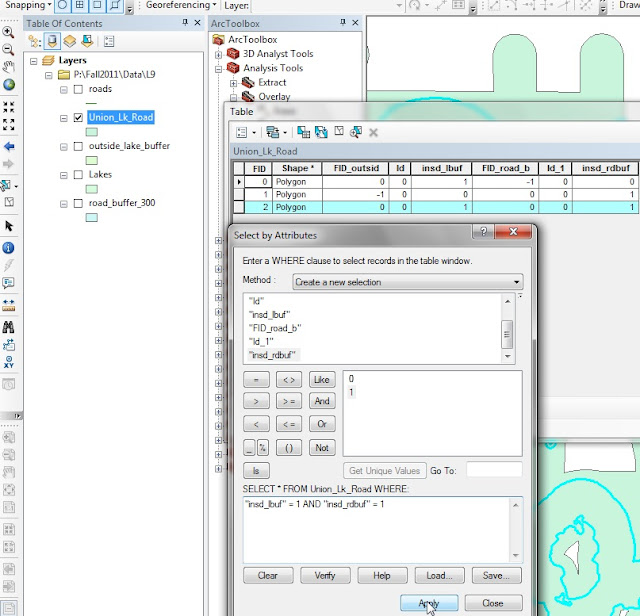The image size is (640, 616).
Task: Enable the Lakes layer checkbox
Action: (78, 175)
